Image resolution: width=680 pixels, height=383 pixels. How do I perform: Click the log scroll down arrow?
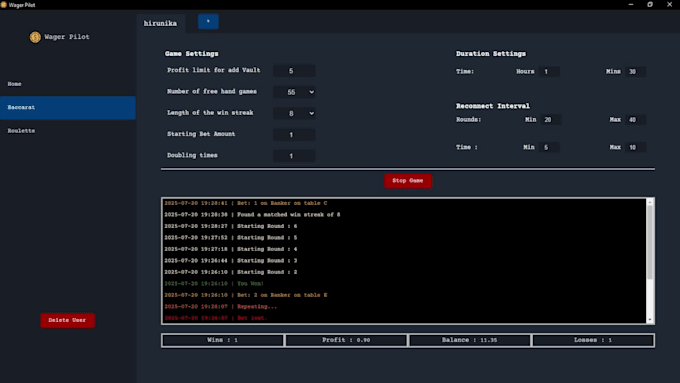coord(650,320)
